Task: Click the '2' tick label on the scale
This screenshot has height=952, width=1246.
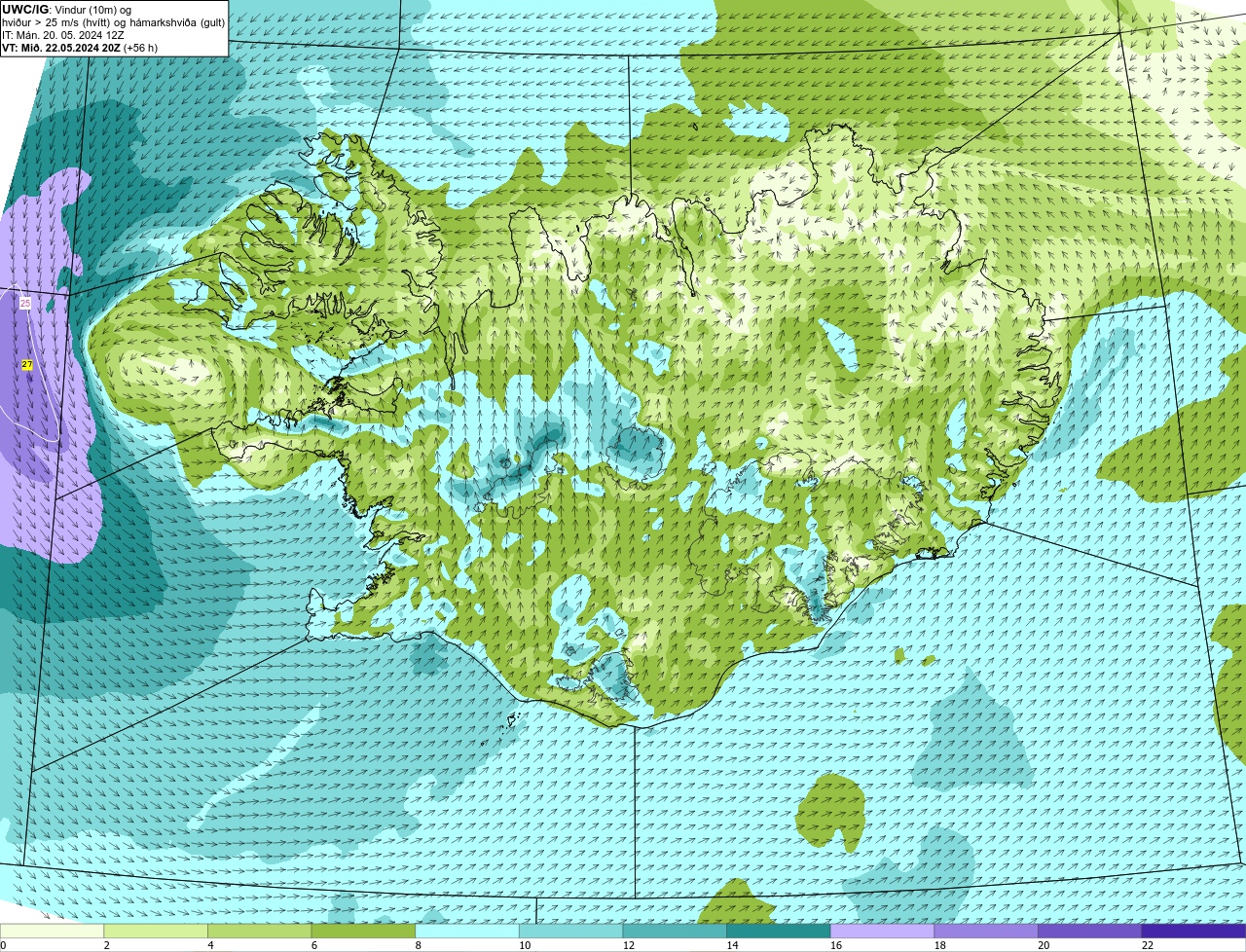Action: pos(107,945)
